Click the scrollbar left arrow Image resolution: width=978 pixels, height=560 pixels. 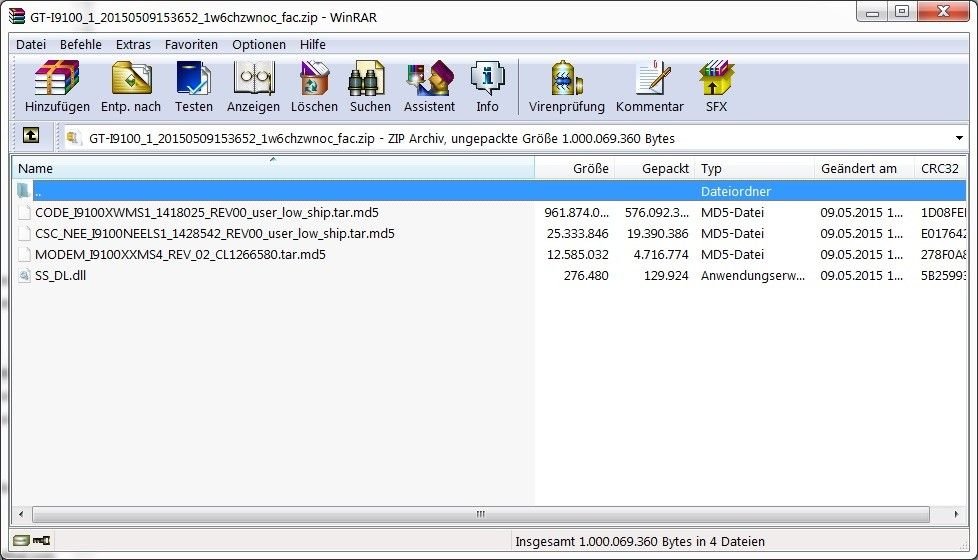click(x=21, y=514)
